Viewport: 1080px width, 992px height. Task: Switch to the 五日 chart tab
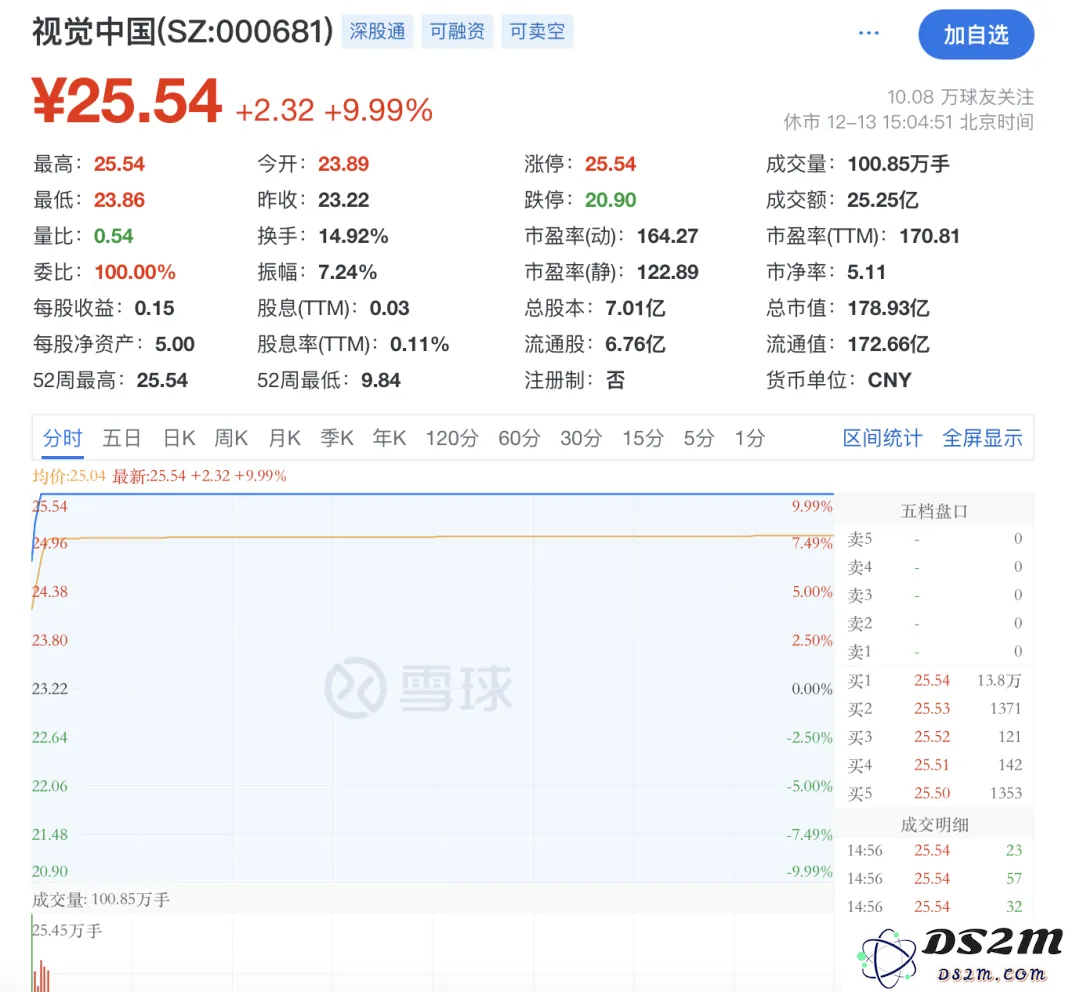[122, 438]
